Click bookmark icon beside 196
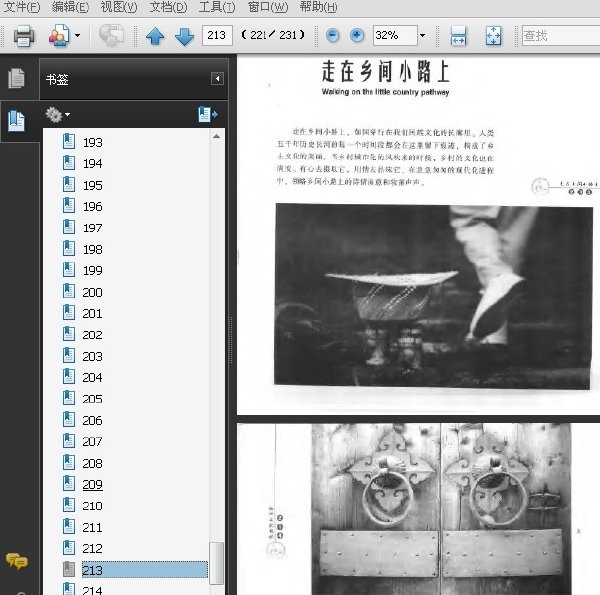The image size is (600, 595). (x=69, y=205)
